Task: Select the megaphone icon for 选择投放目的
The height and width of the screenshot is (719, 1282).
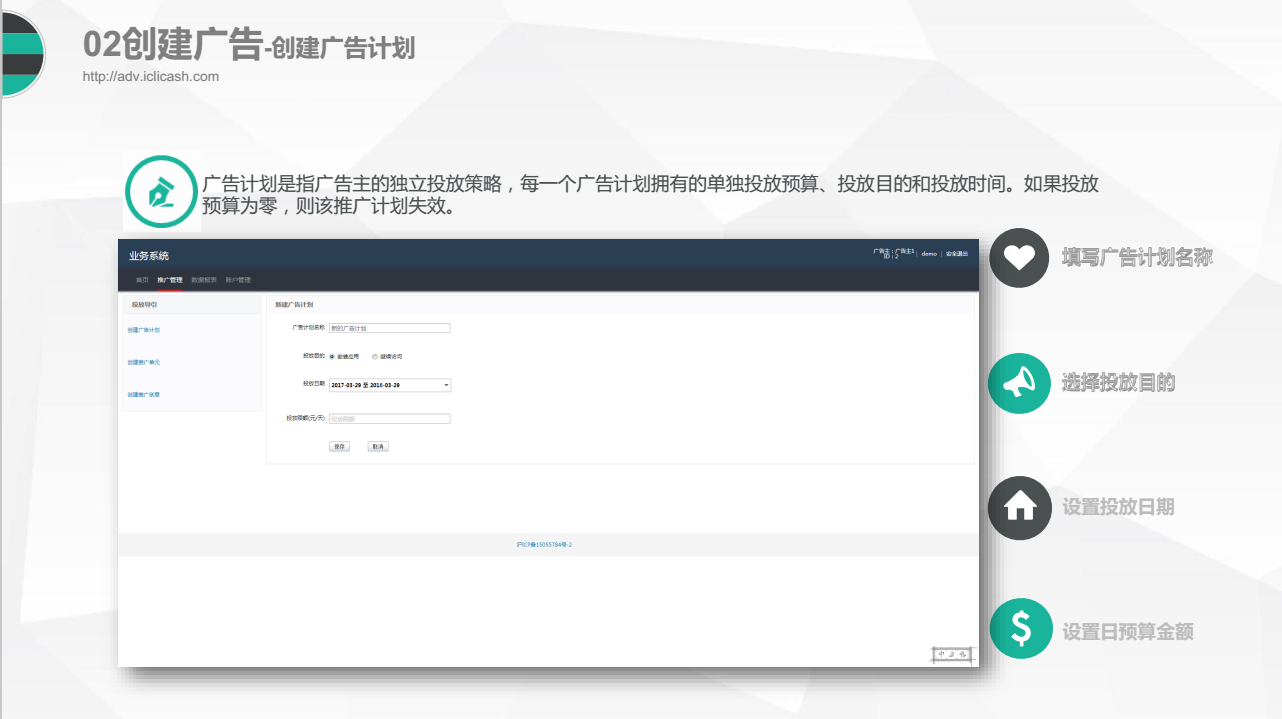Action: tap(1019, 383)
